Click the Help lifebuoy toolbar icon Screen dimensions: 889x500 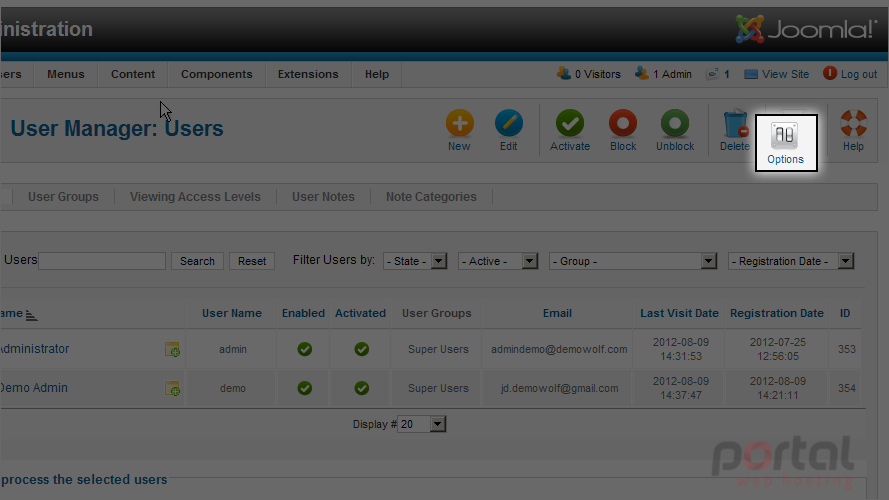(x=853, y=123)
